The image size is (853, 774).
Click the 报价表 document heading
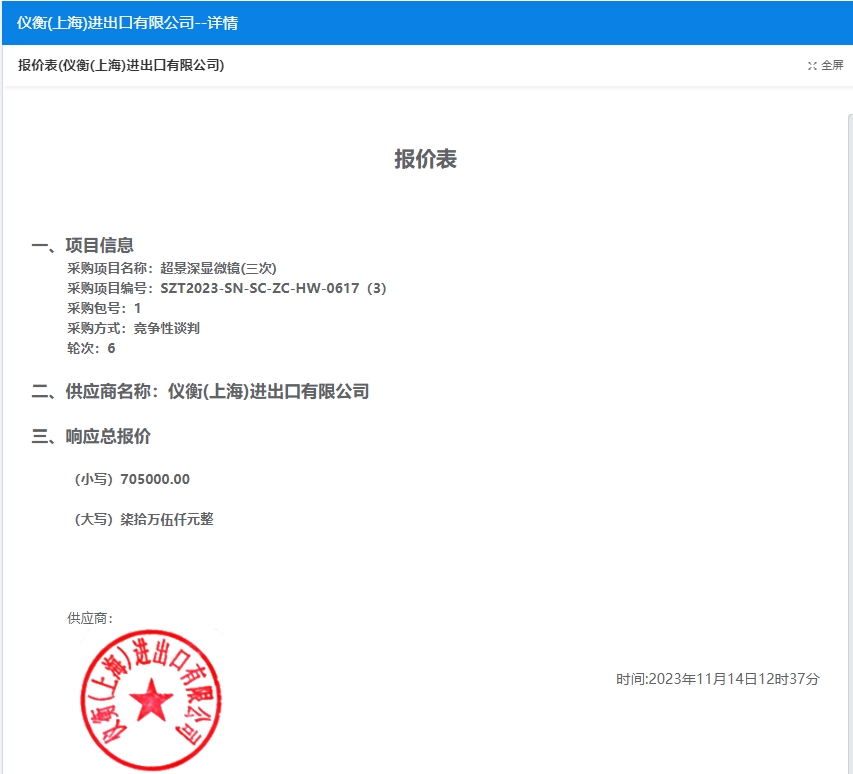tap(425, 159)
